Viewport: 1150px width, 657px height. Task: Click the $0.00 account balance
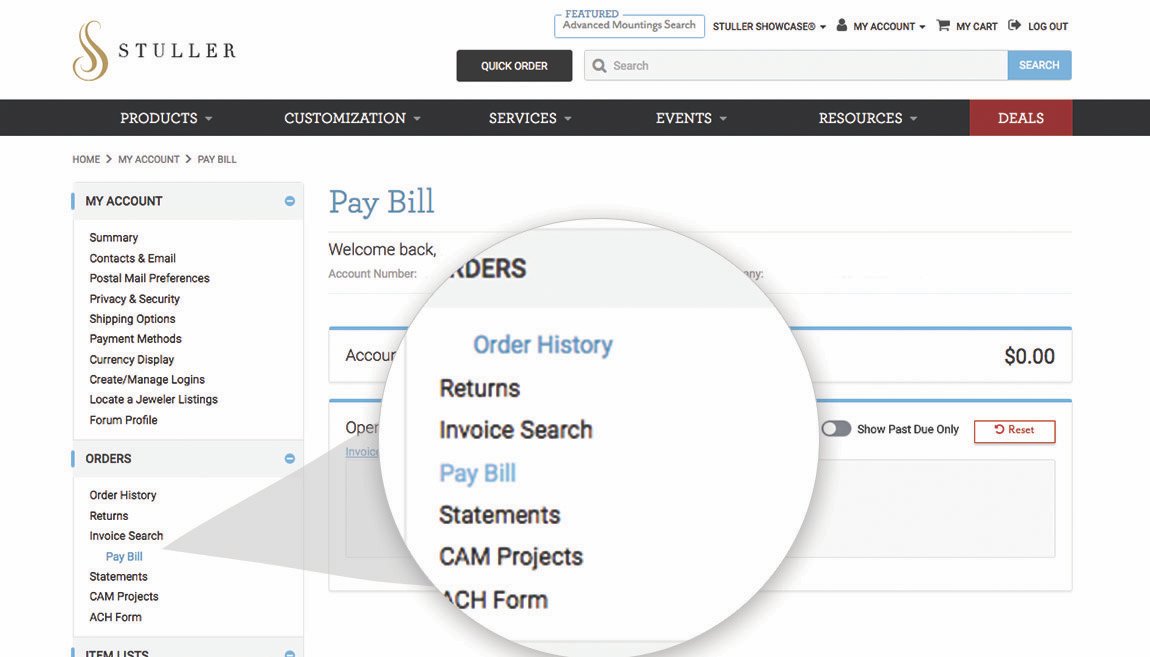(x=1029, y=356)
